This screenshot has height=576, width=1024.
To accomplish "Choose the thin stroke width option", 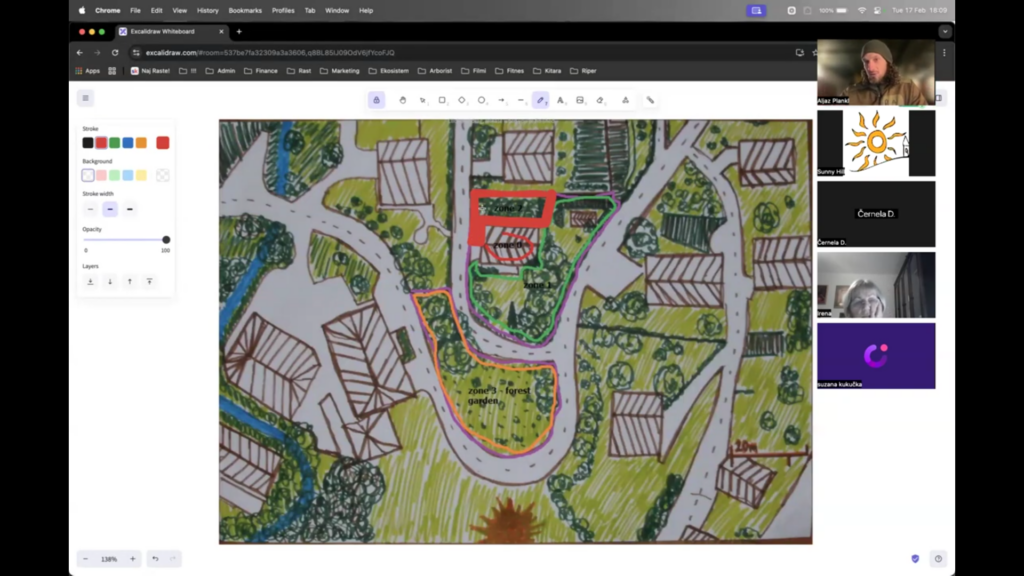I will (90, 209).
